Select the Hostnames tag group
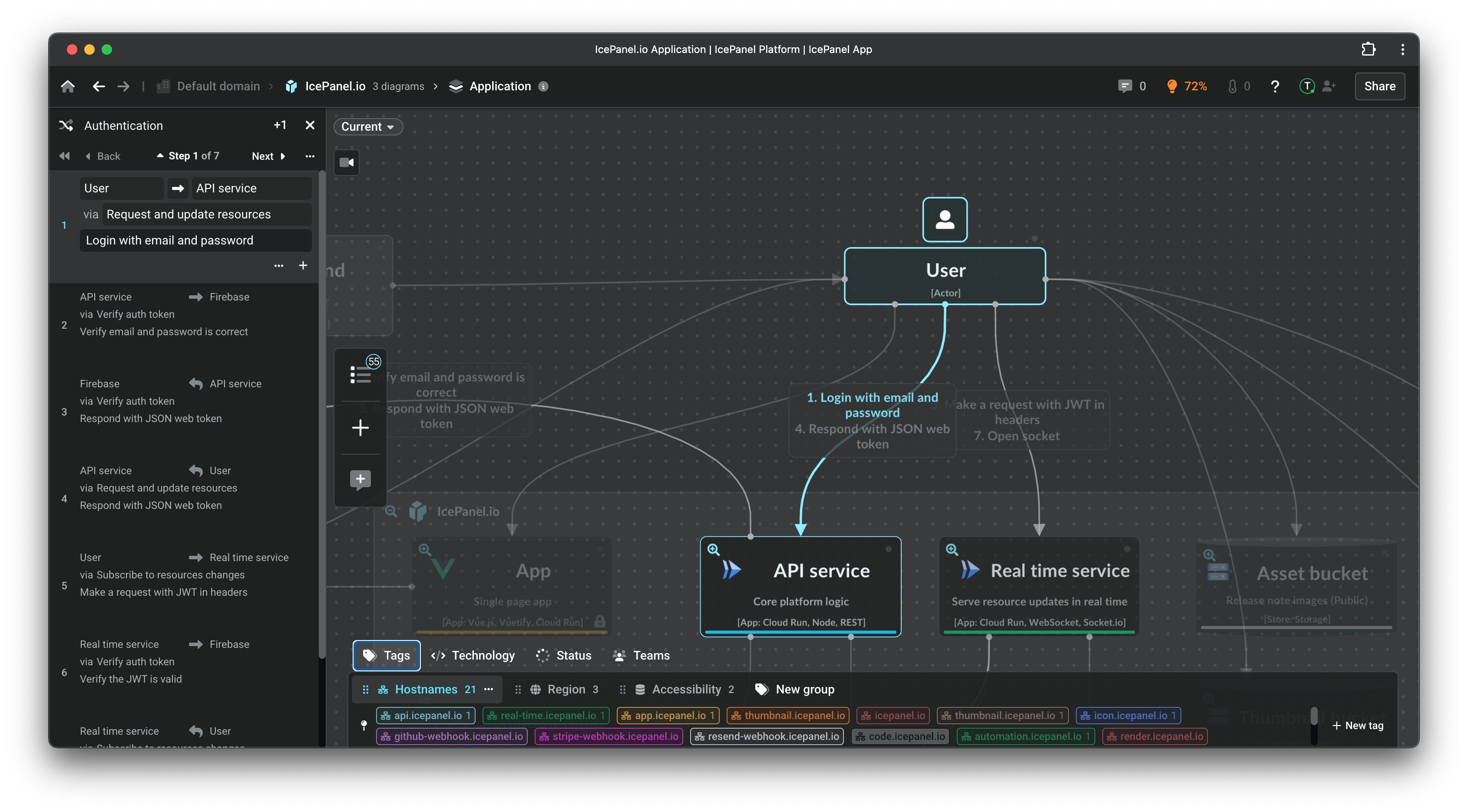 click(426, 690)
